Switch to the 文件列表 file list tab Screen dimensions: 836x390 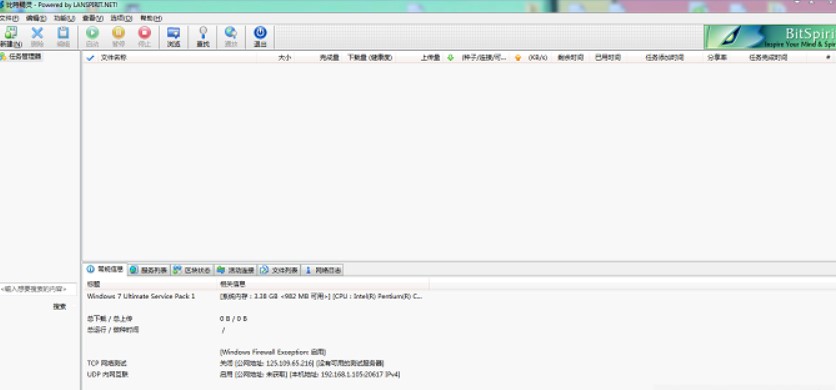click(x=279, y=270)
